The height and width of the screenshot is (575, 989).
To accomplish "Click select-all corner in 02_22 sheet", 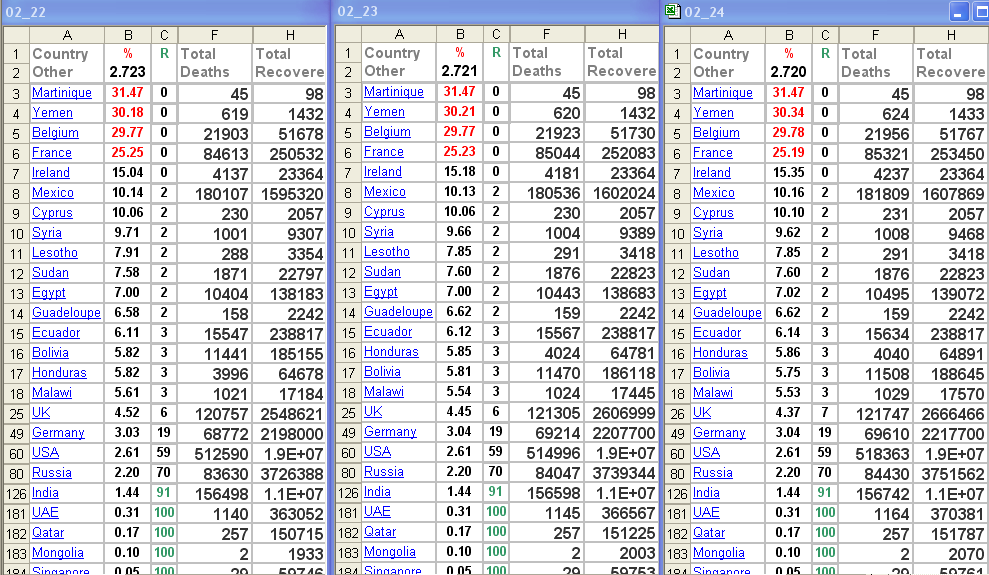I will point(15,35).
